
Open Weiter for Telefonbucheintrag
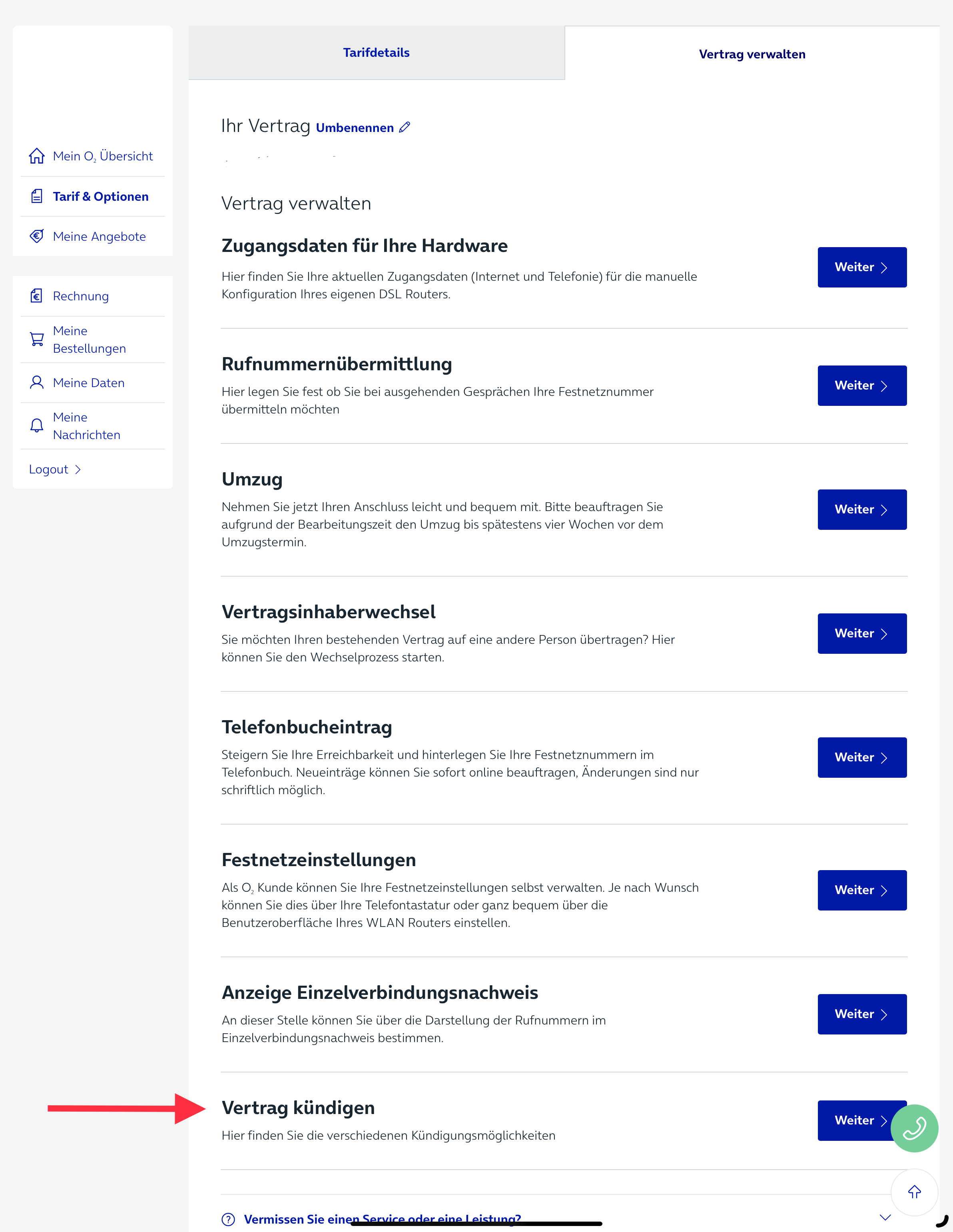point(861,758)
